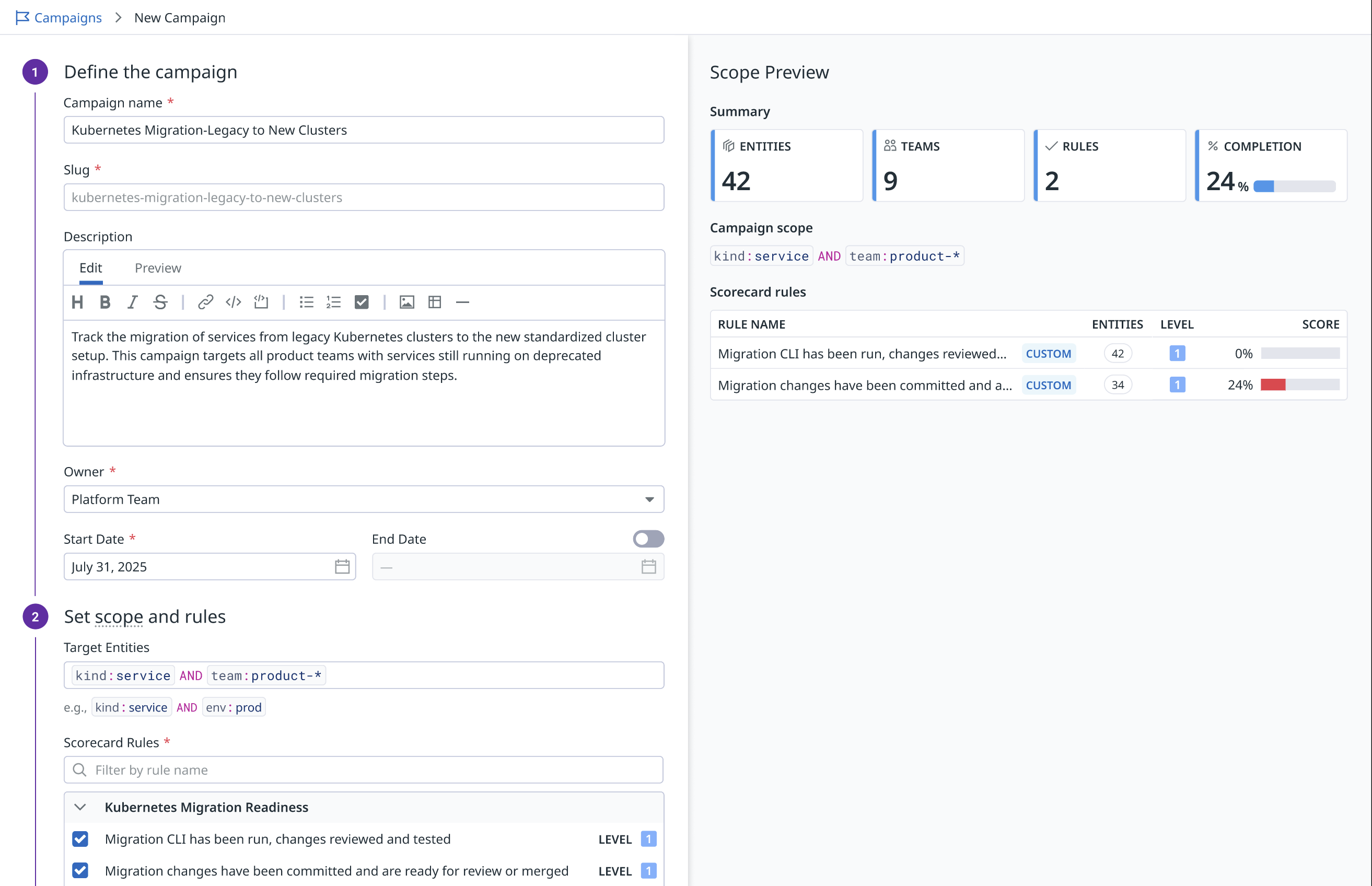Screen dimensions: 1372x886
Task: Click the strikethrough icon
Action: [x=160, y=302]
